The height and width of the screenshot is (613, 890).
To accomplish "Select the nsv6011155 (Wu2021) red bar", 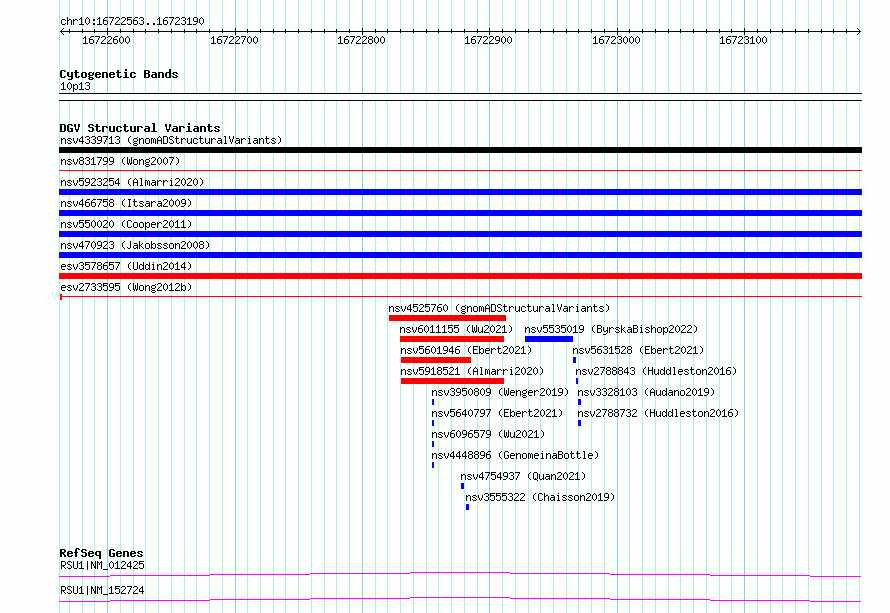I will click(x=452, y=339).
